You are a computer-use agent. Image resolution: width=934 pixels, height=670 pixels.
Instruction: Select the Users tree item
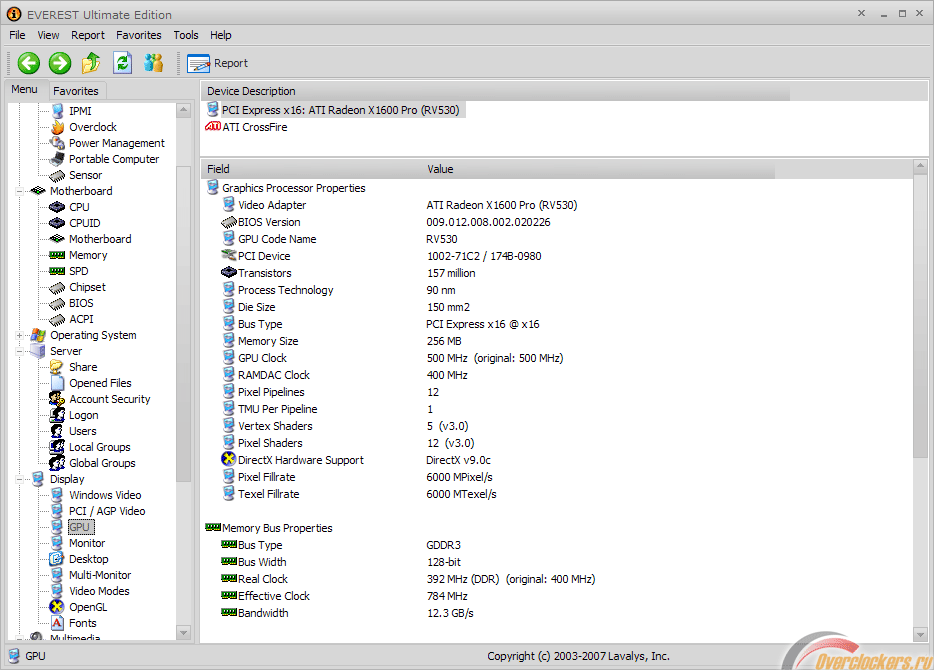[82, 432]
